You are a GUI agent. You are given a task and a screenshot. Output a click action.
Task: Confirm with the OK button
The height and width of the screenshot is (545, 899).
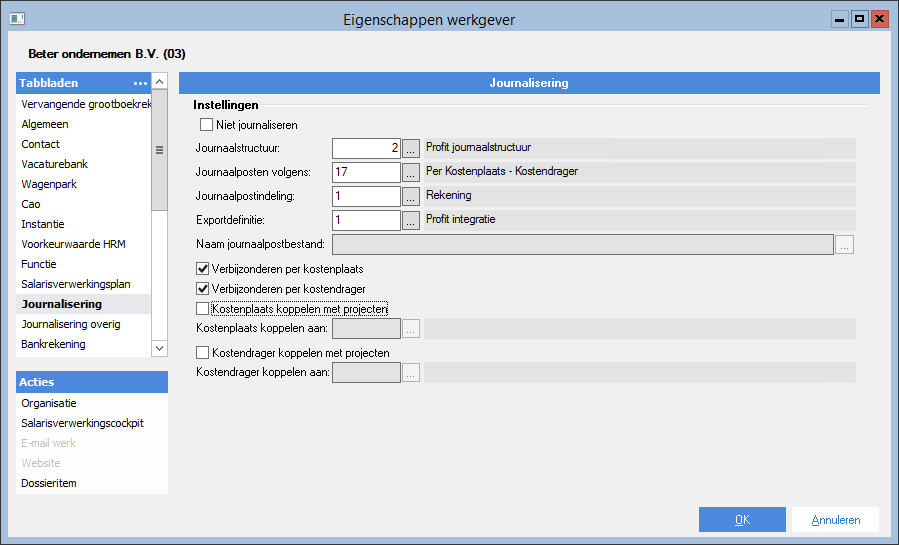pyautogui.click(x=742, y=520)
